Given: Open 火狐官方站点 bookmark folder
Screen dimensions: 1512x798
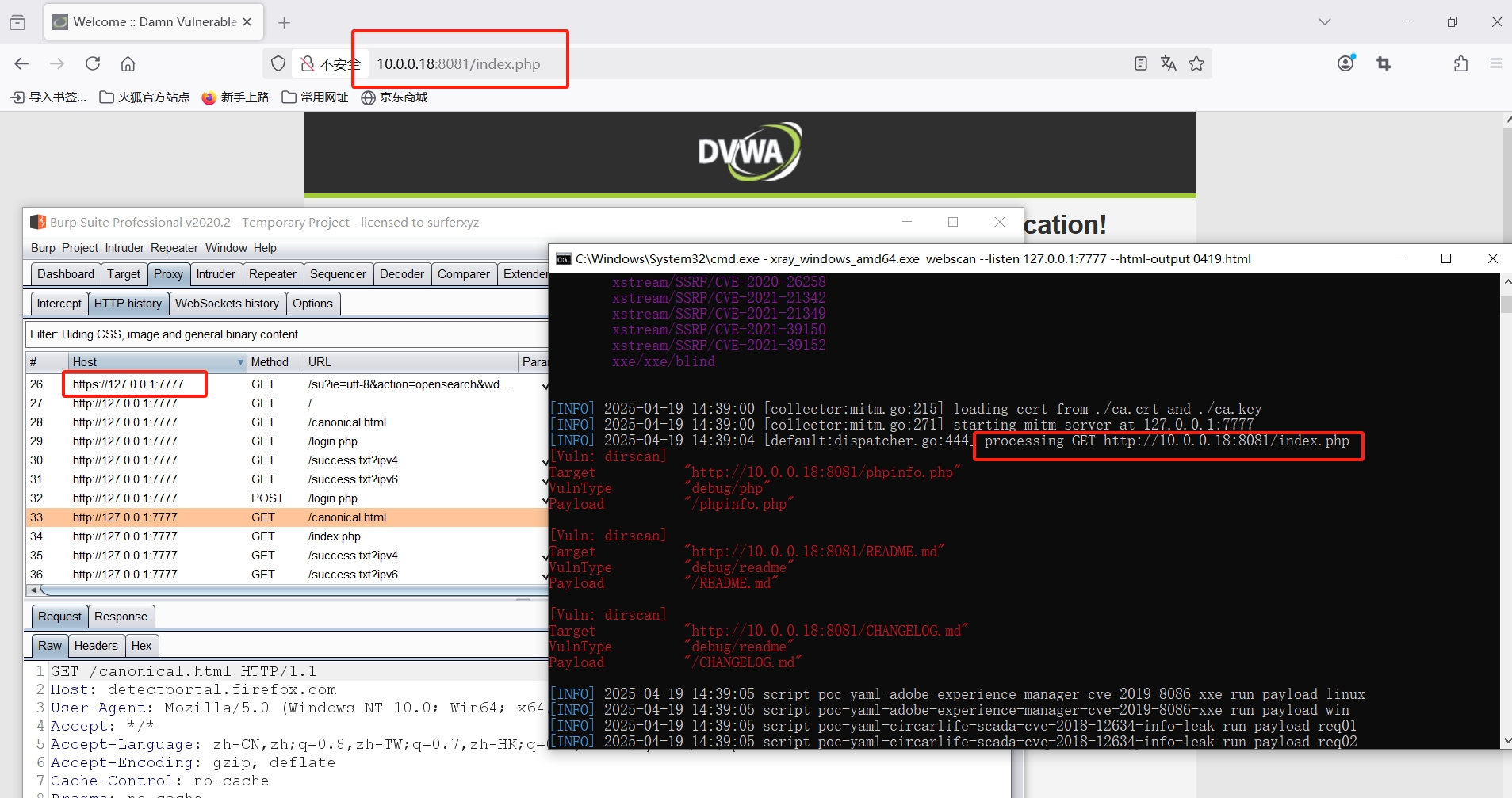Looking at the screenshot, I should [x=144, y=97].
